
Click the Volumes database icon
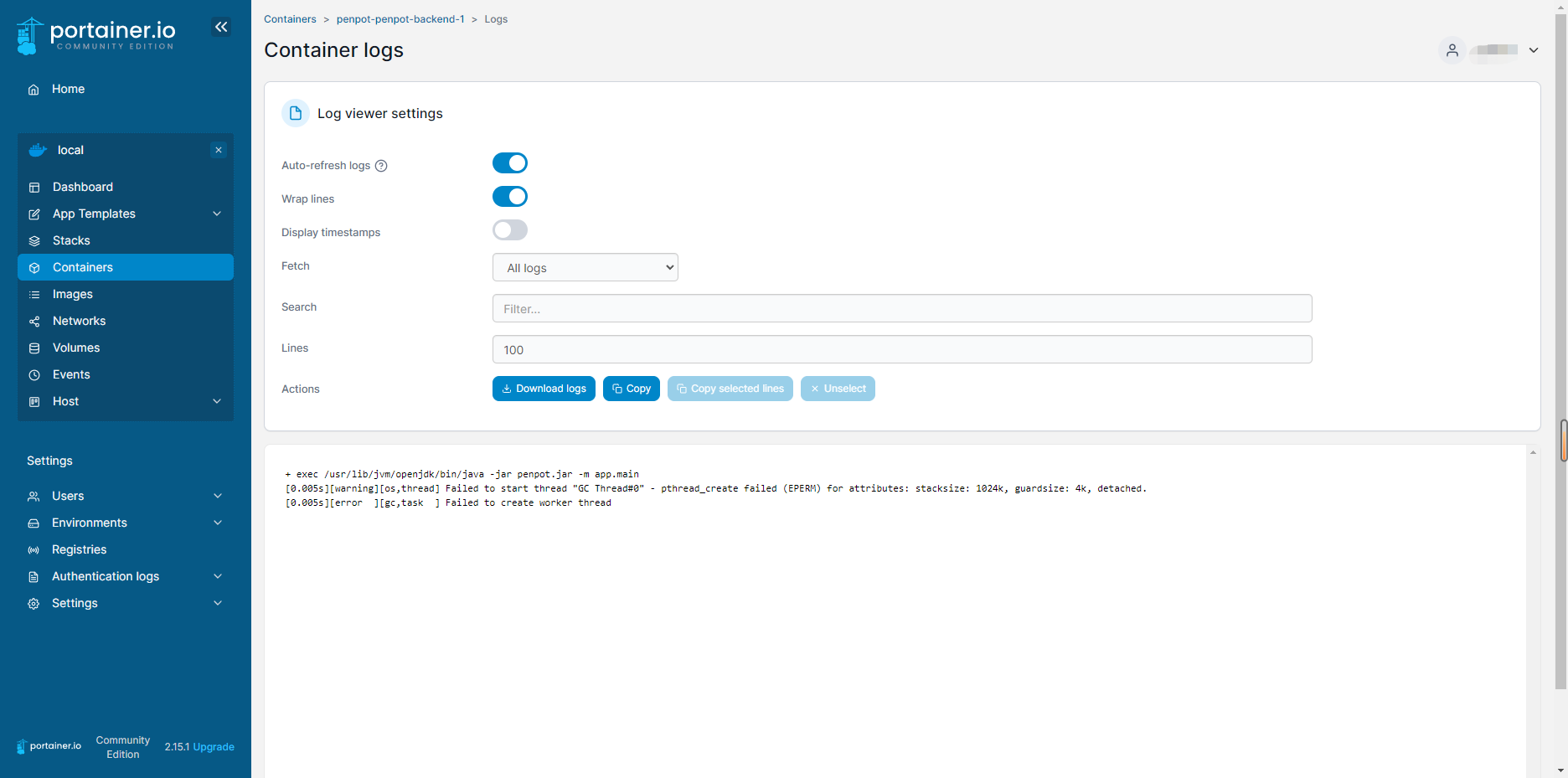[x=34, y=348]
